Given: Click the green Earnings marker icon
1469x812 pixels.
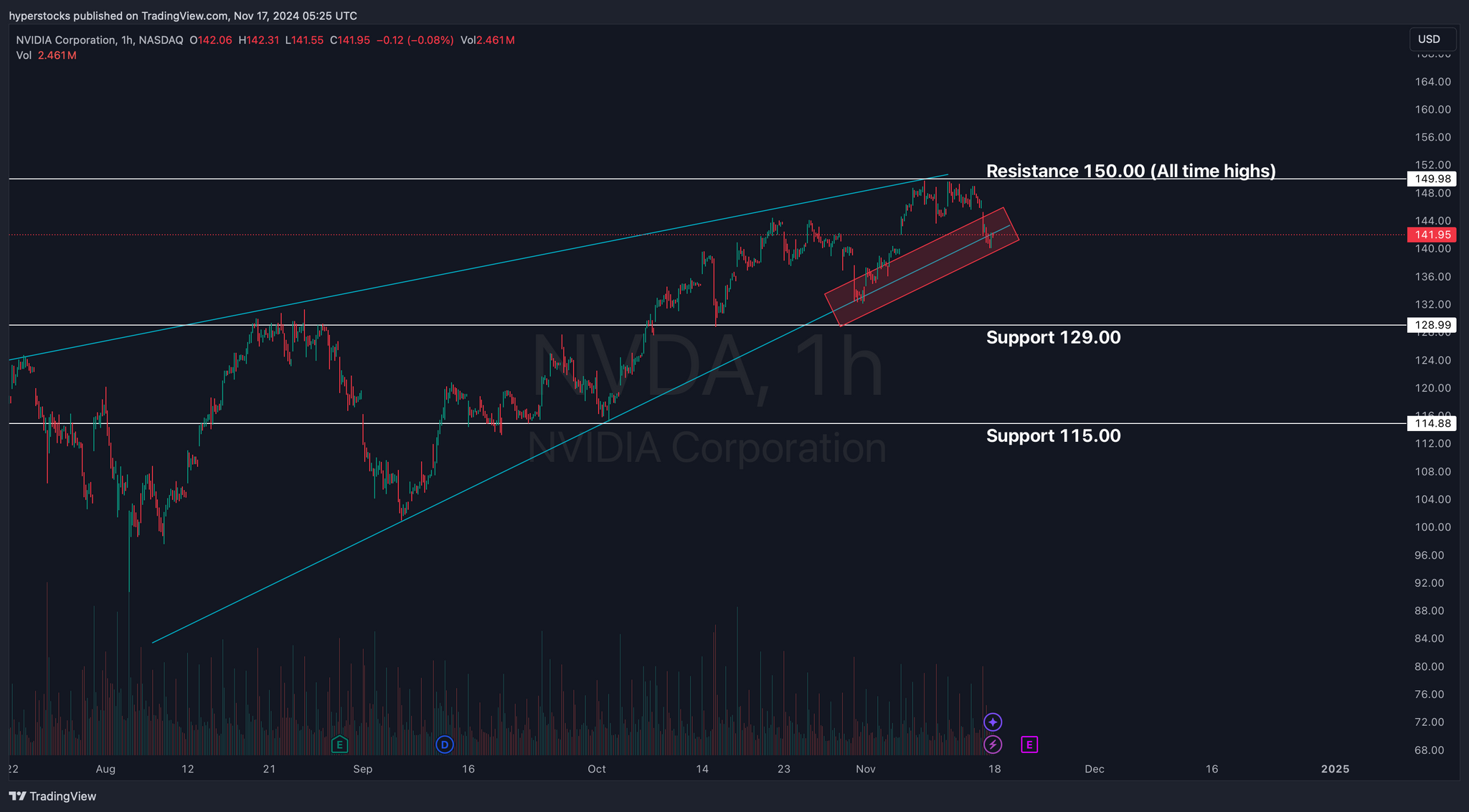Looking at the screenshot, I should click(340, 745).
